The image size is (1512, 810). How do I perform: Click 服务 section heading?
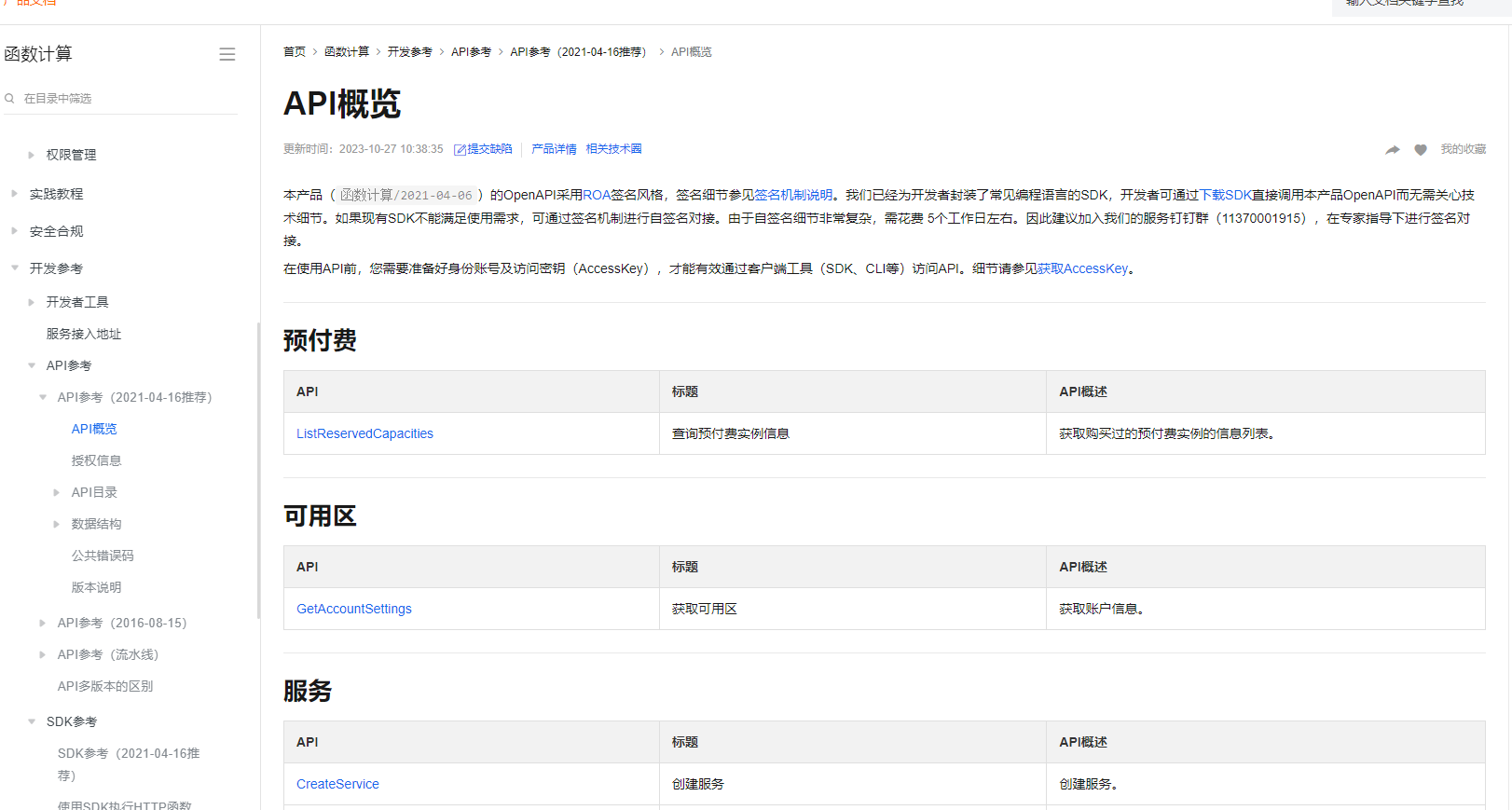[308, 691]
